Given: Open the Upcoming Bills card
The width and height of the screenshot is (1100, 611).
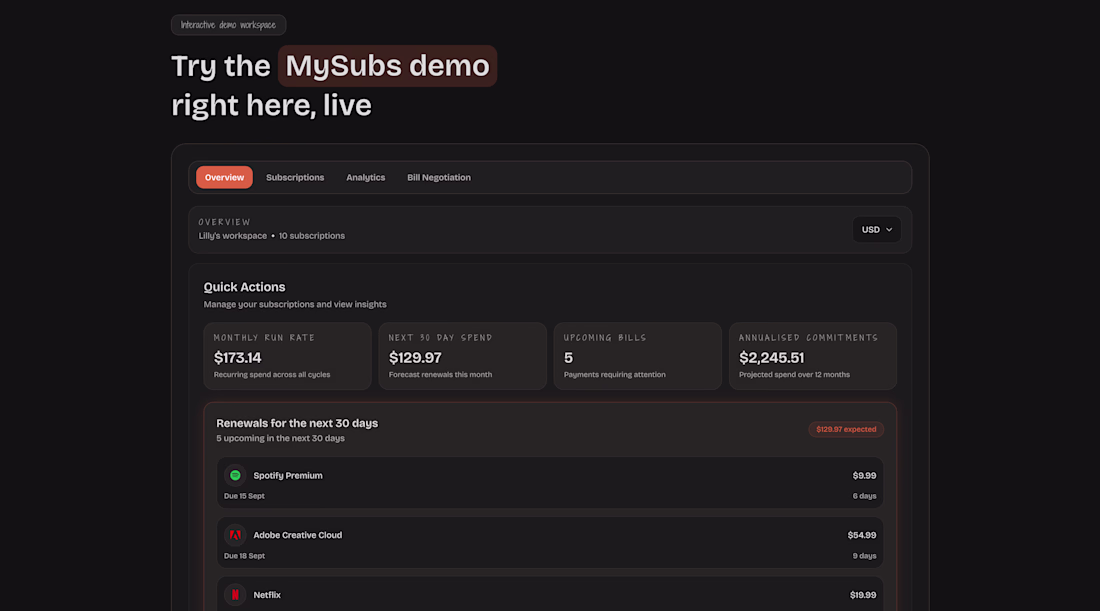Looking at the screenshot, I should (x=638, y=356).
